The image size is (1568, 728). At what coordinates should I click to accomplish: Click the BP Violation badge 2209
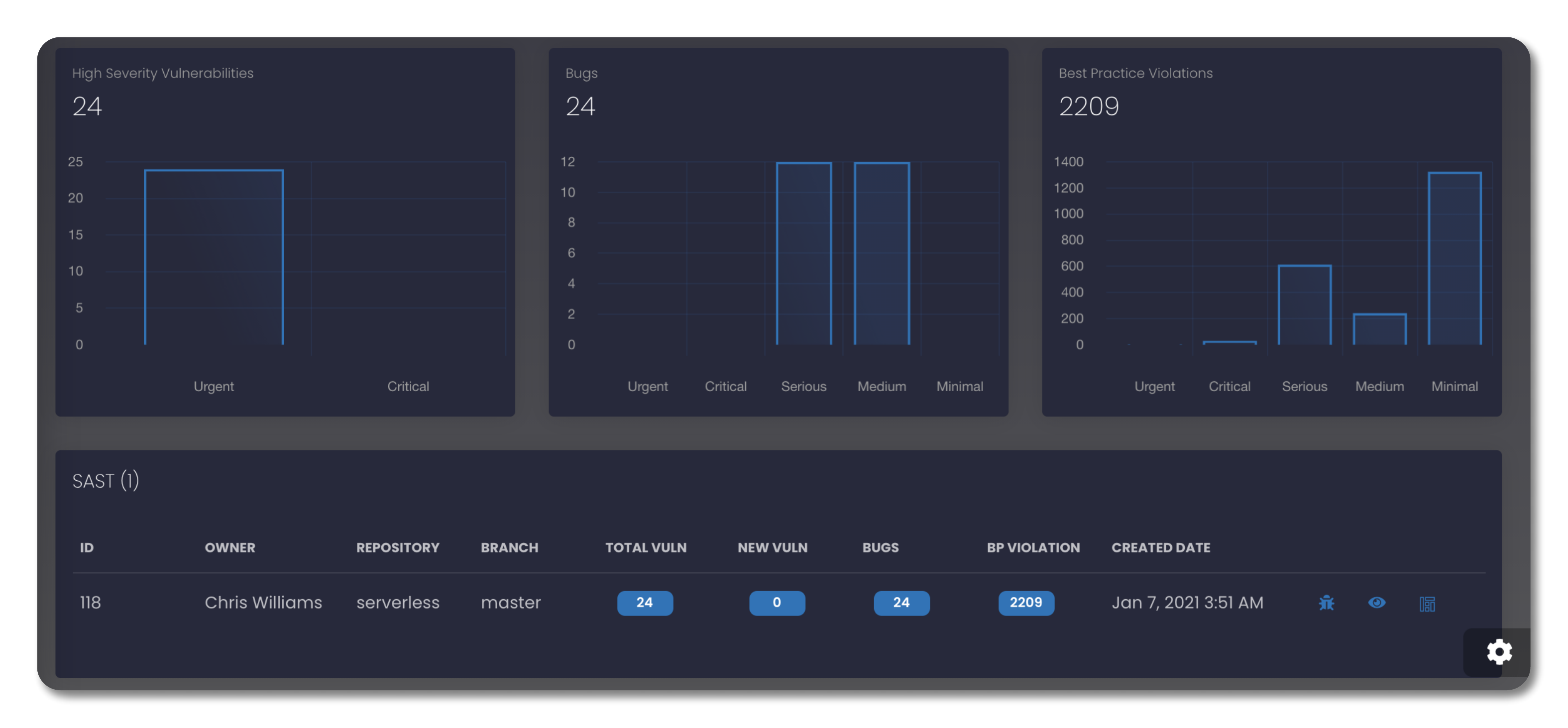1025,603
